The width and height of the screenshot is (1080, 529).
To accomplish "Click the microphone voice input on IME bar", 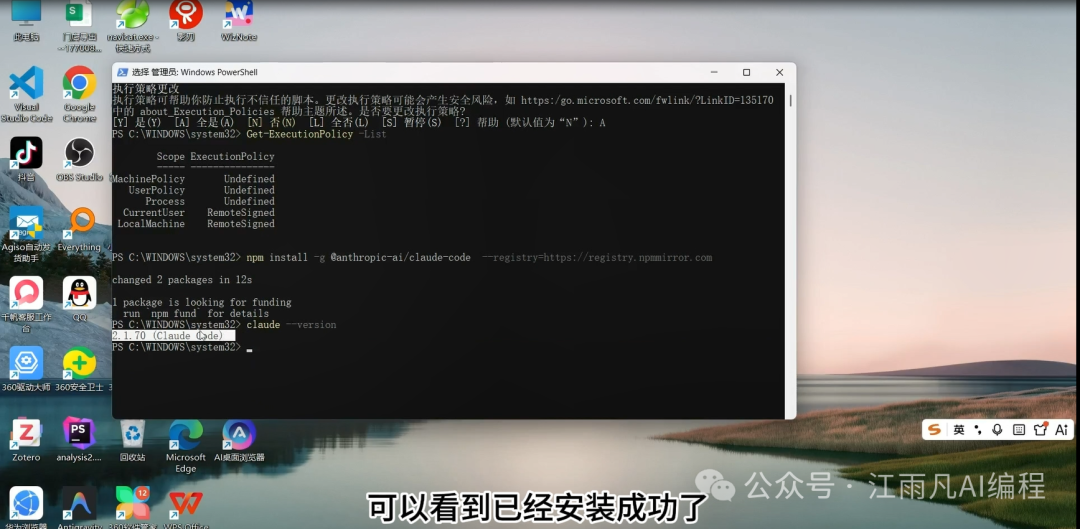I will pos(997,430).
